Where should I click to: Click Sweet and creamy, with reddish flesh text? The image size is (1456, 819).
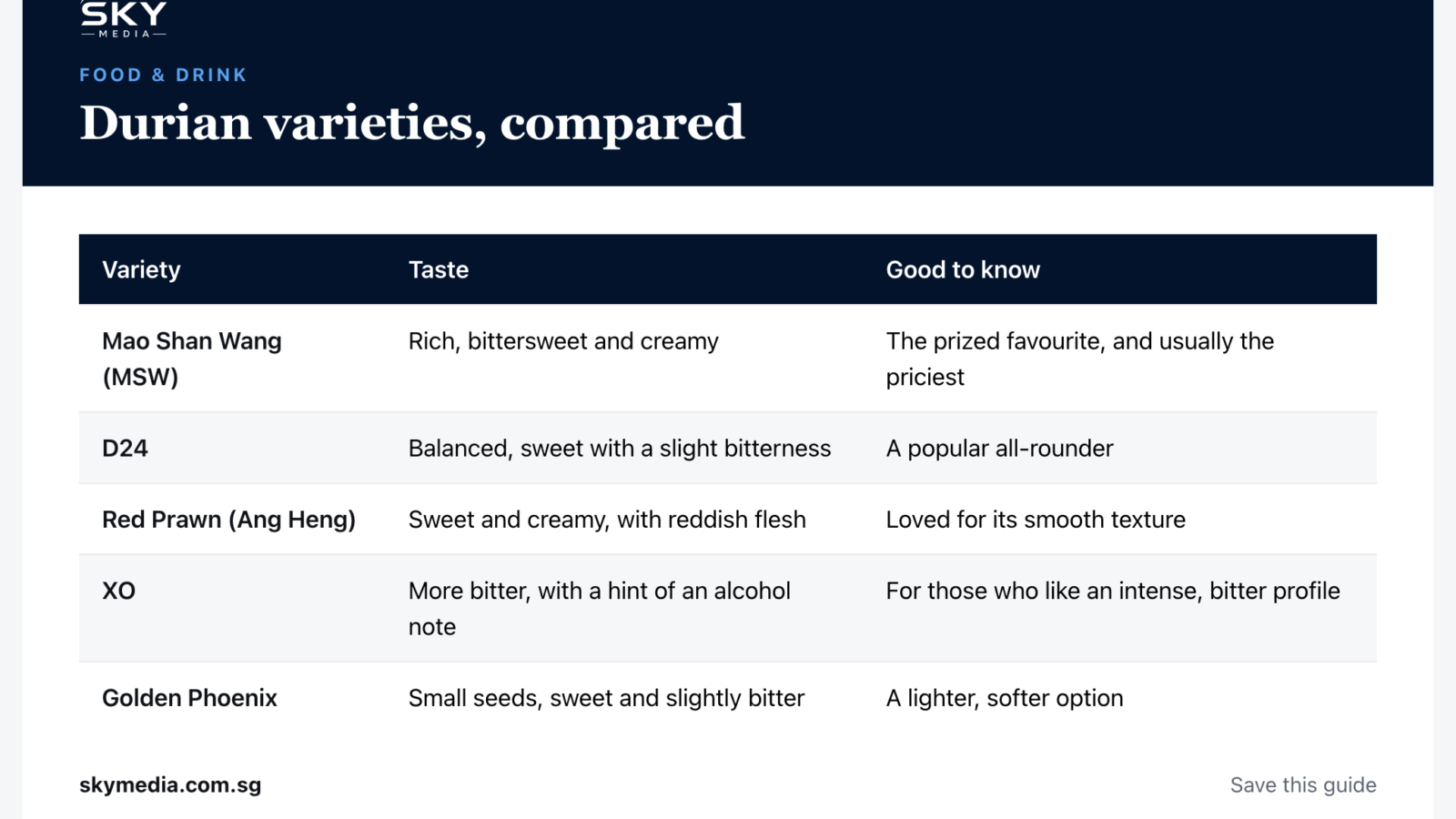click(x=607, y=519)
